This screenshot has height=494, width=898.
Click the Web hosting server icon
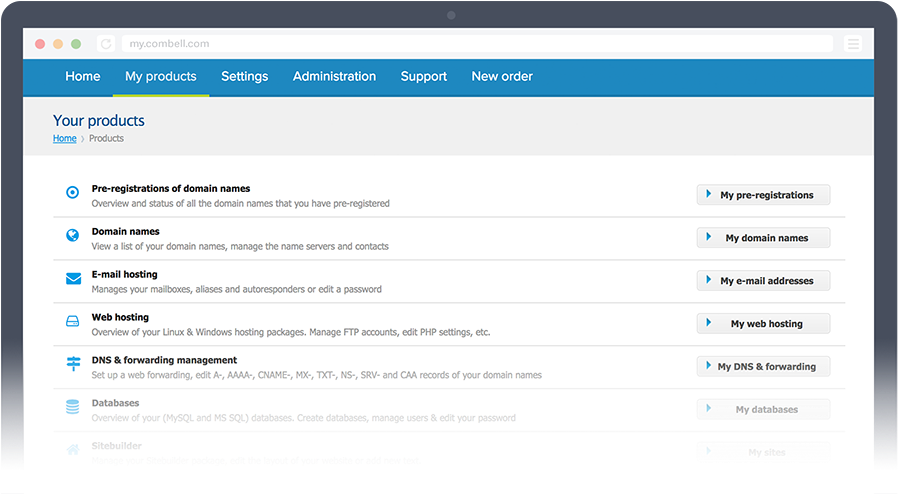pyautogui.click(x=73, y=322)
